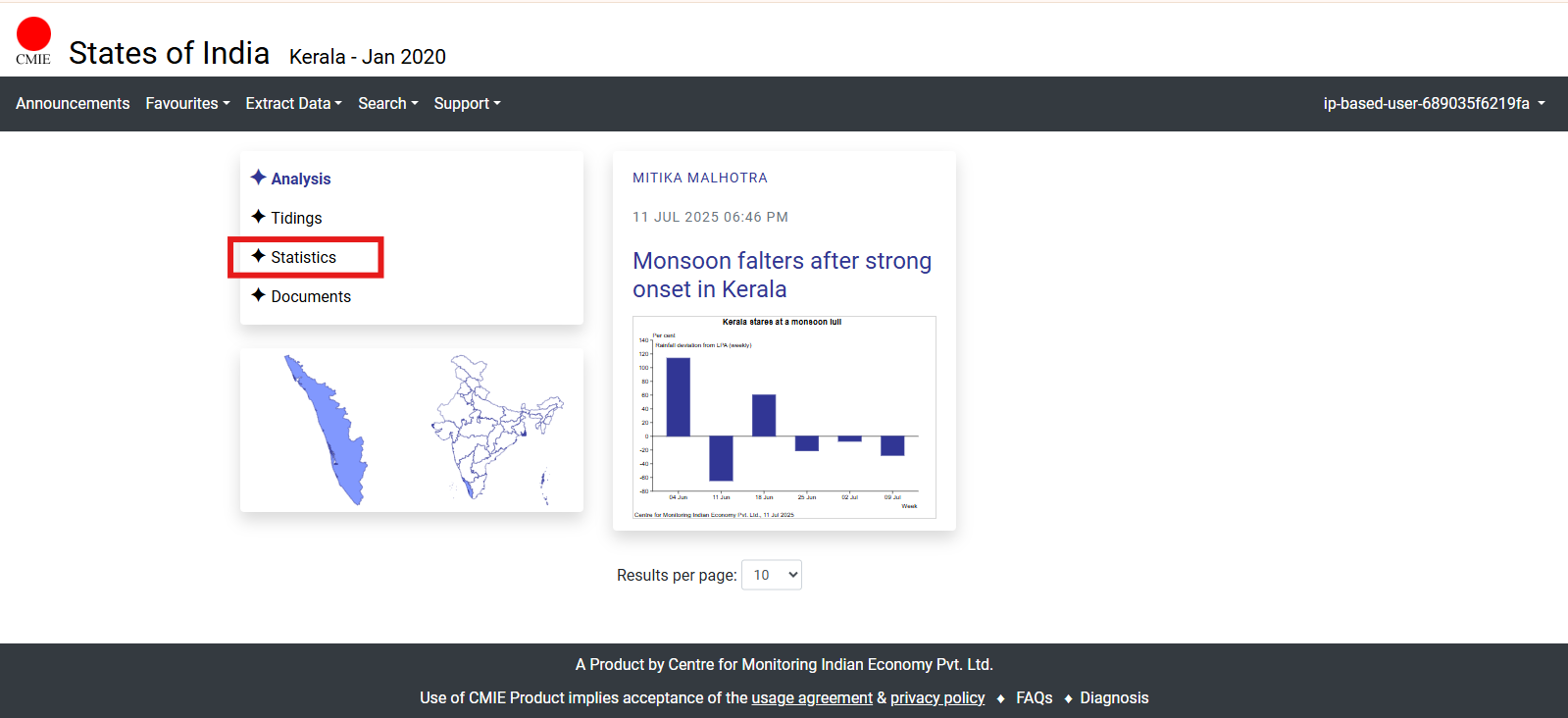Click the star icon beside Tidings
Image resolution: width=1568 pixels, height=718 pixels.
[258, 217]
